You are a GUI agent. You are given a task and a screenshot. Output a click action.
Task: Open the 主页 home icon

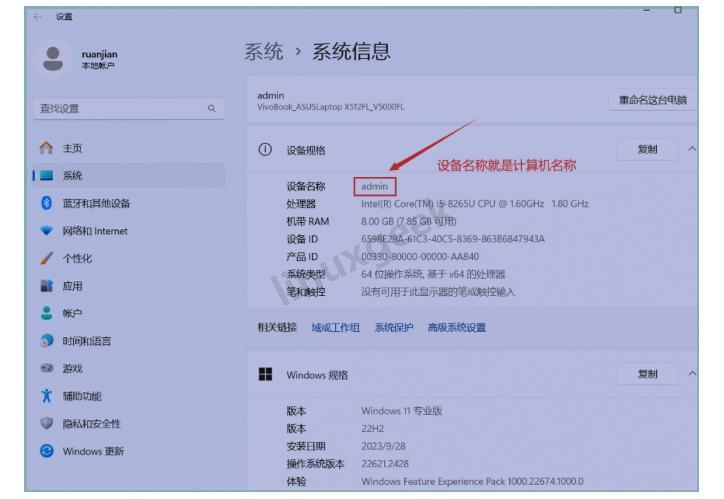pyautogui.click(x=46, y=148)
